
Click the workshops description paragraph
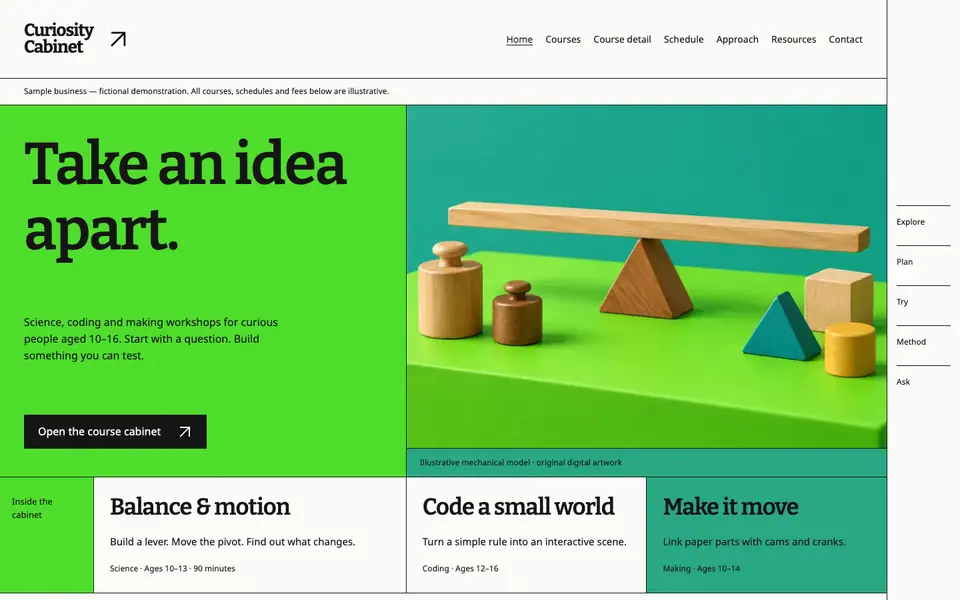pyautogui.click(x=151, y=339)
